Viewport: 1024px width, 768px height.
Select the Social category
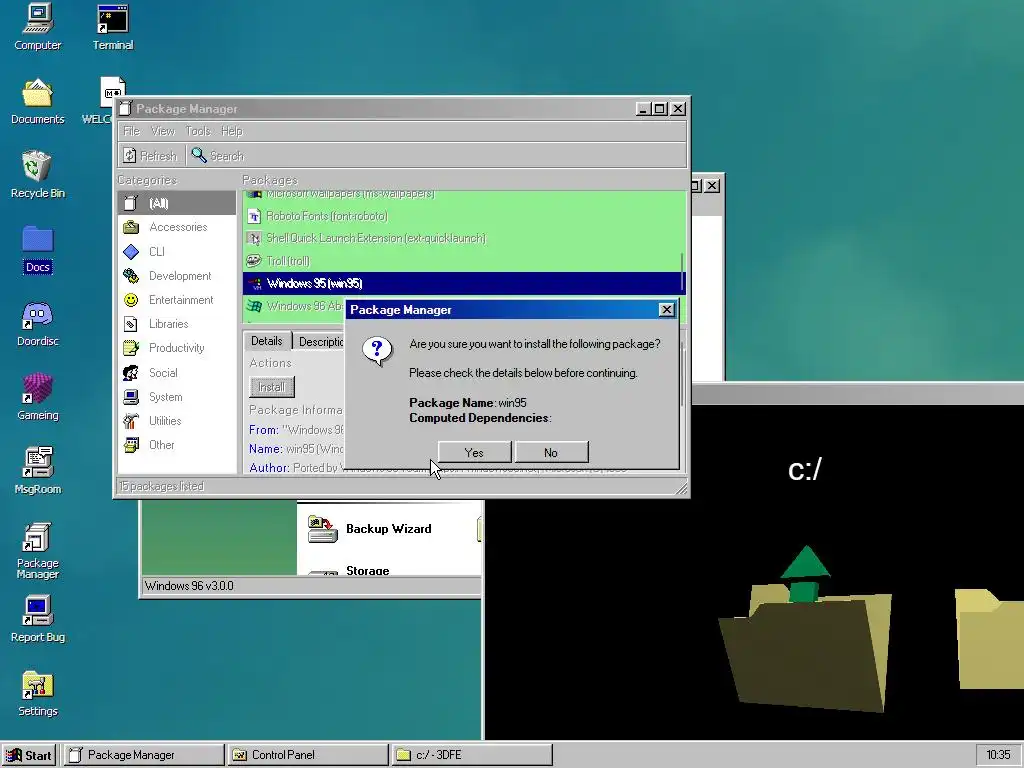[176, 372]
